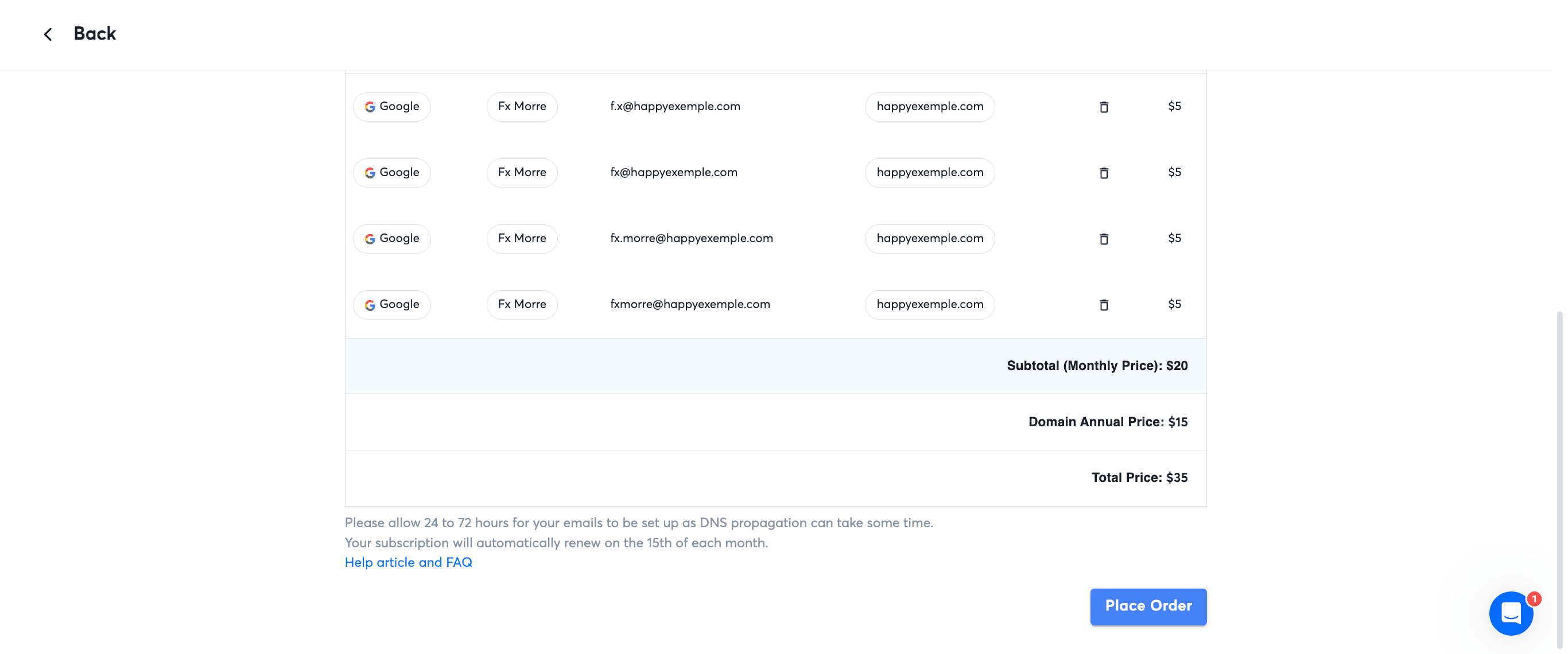
Task: Click Google badge in fxmorre@happyexemple.com row
Action: tap(391, 304)
